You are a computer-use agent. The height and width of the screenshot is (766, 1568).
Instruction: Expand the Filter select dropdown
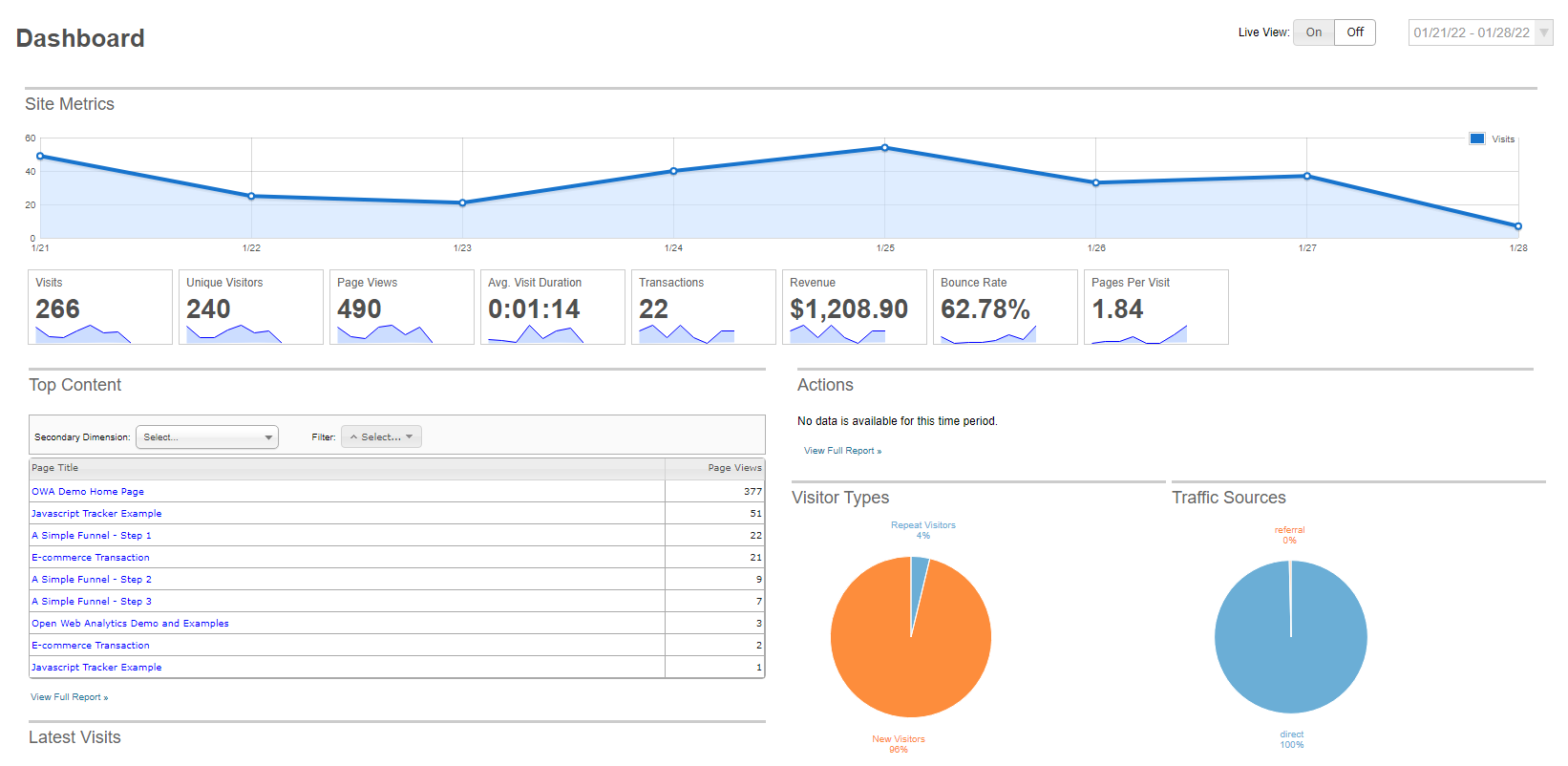click(381, 436)
